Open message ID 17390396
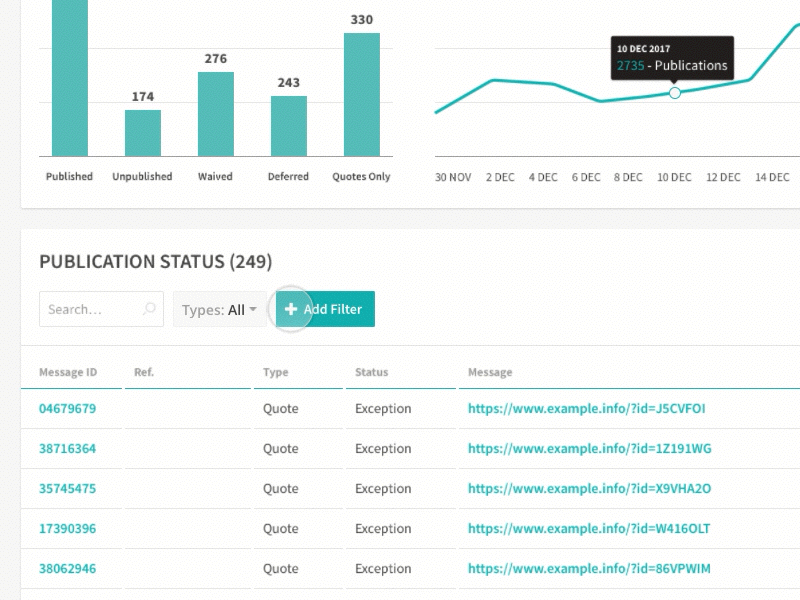Image resolution: width=800 pixels, height=600 pixels. coord(67,529)
